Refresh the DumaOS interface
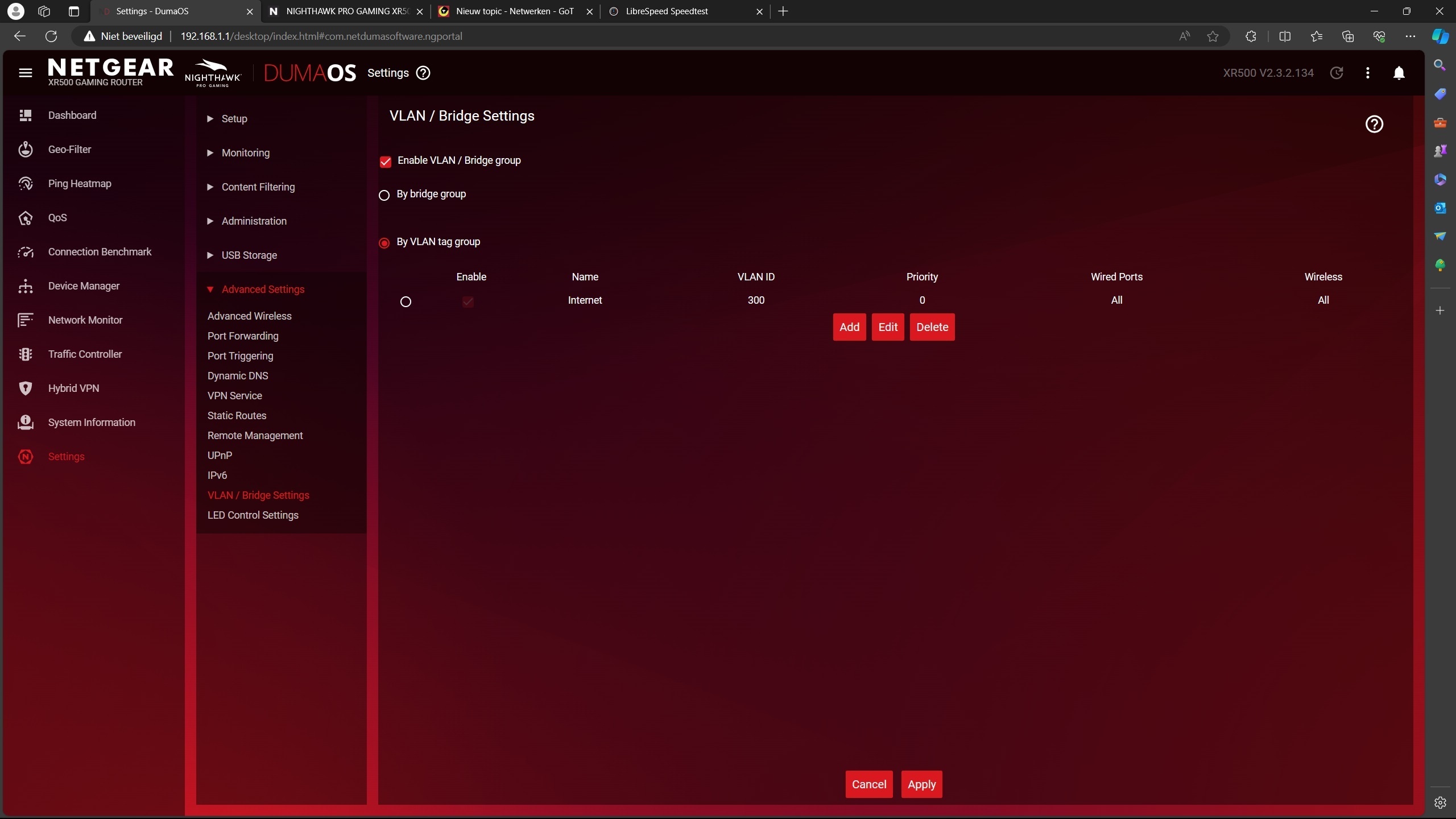This screenshot has width=1456, height=819. (1336, 73)
